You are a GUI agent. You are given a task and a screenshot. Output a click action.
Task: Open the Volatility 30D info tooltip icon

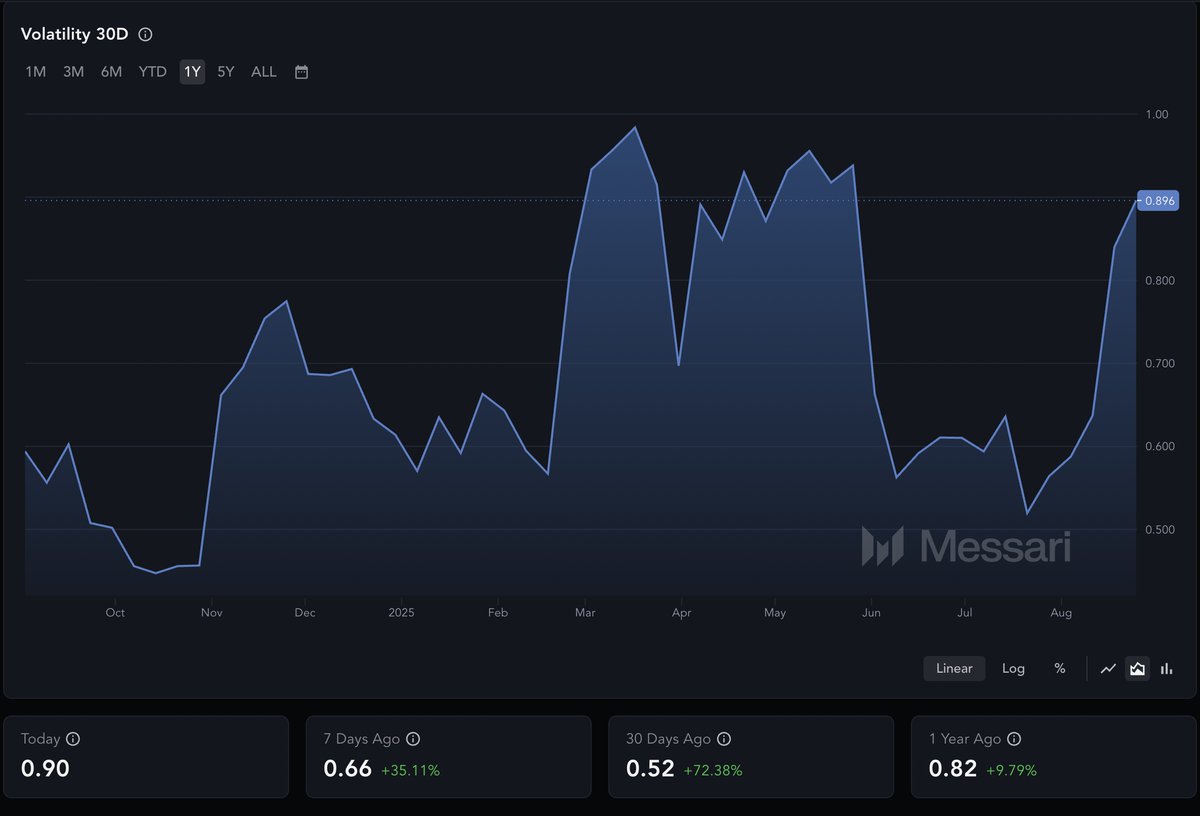145,34
